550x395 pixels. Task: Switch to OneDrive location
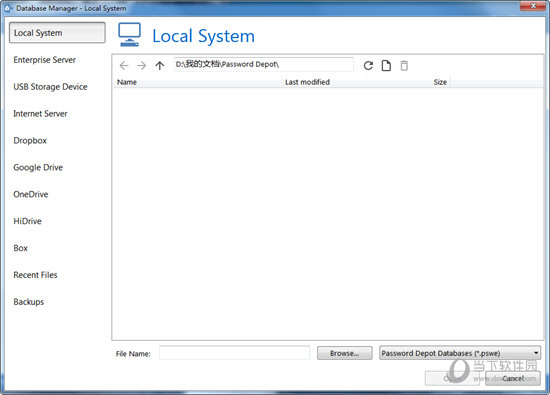31,194
